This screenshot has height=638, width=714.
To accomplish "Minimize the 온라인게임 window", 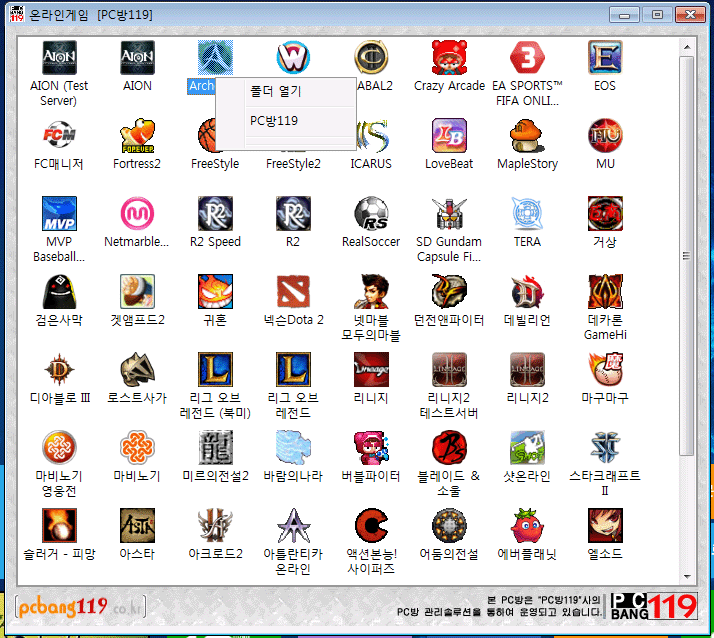I will pos(624,15).
